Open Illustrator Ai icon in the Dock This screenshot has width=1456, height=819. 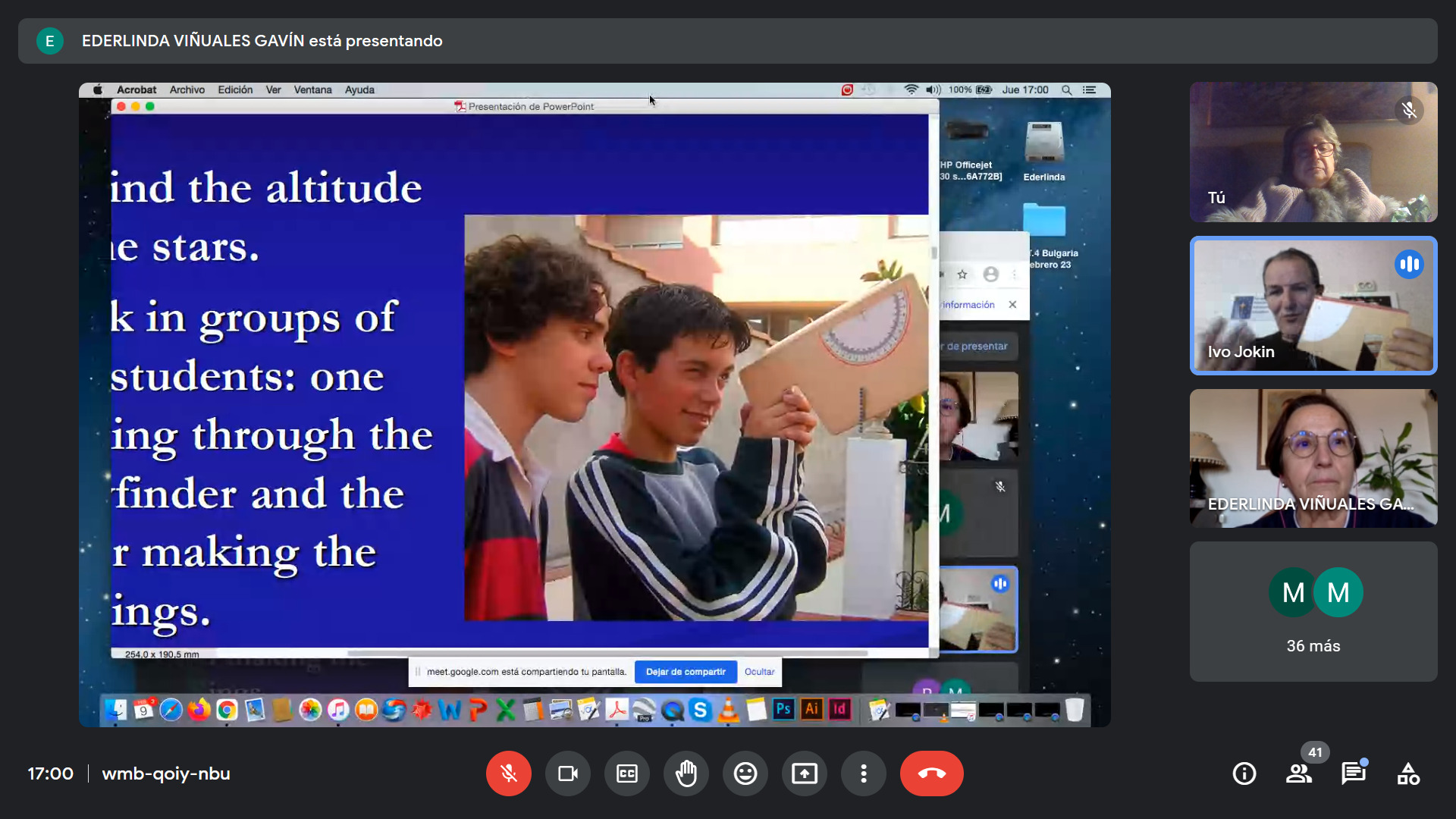[x=811, y=709]
